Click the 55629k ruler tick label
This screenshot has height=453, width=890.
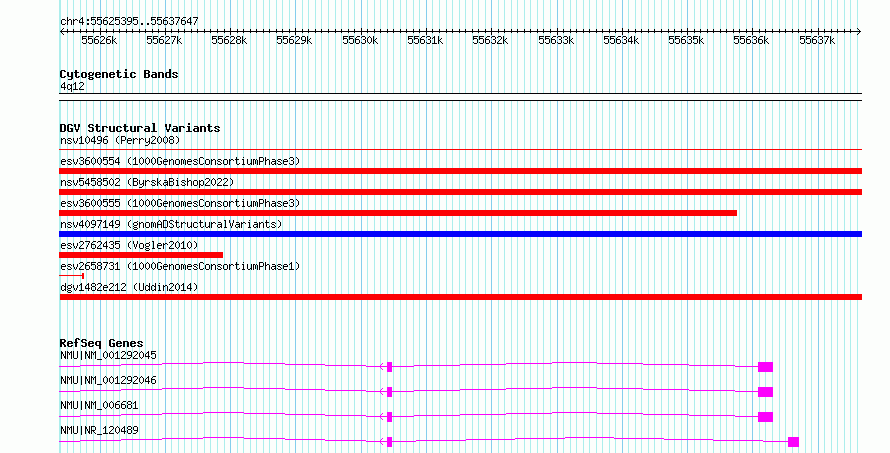pyautogui.click(x=295, y=40)
